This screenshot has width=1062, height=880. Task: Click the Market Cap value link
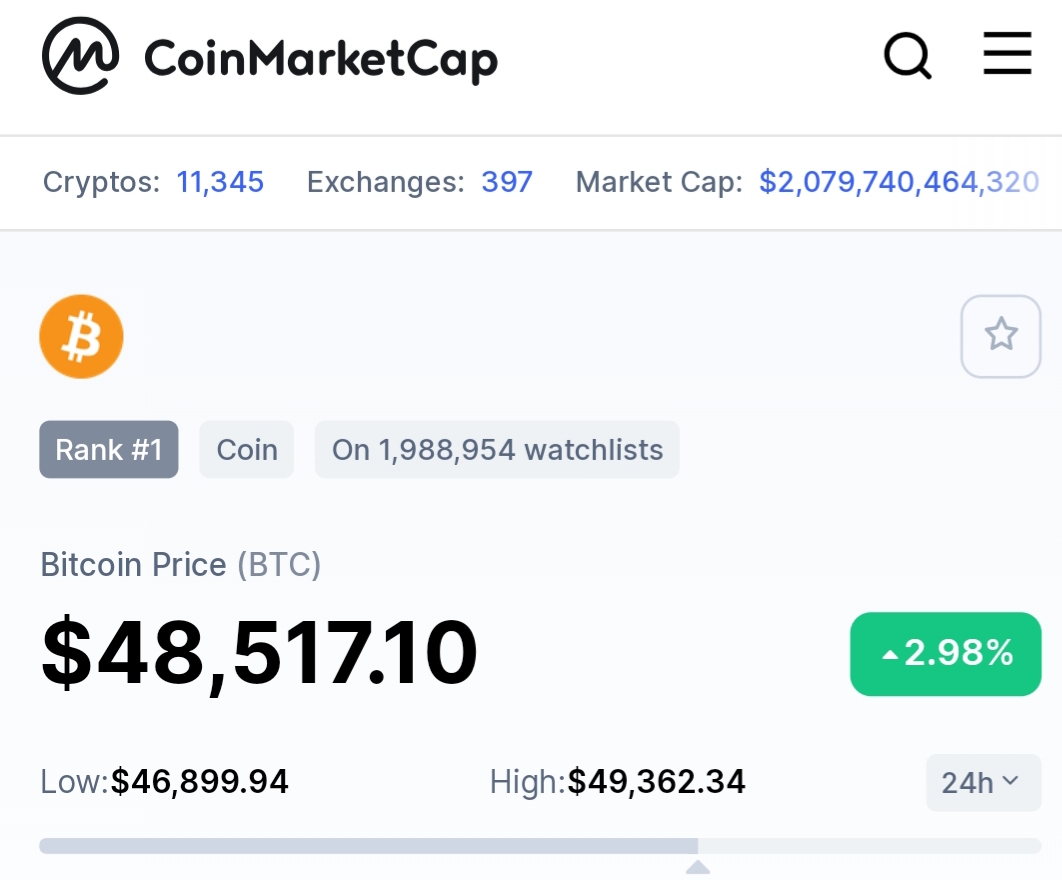(x=899, y=182)
